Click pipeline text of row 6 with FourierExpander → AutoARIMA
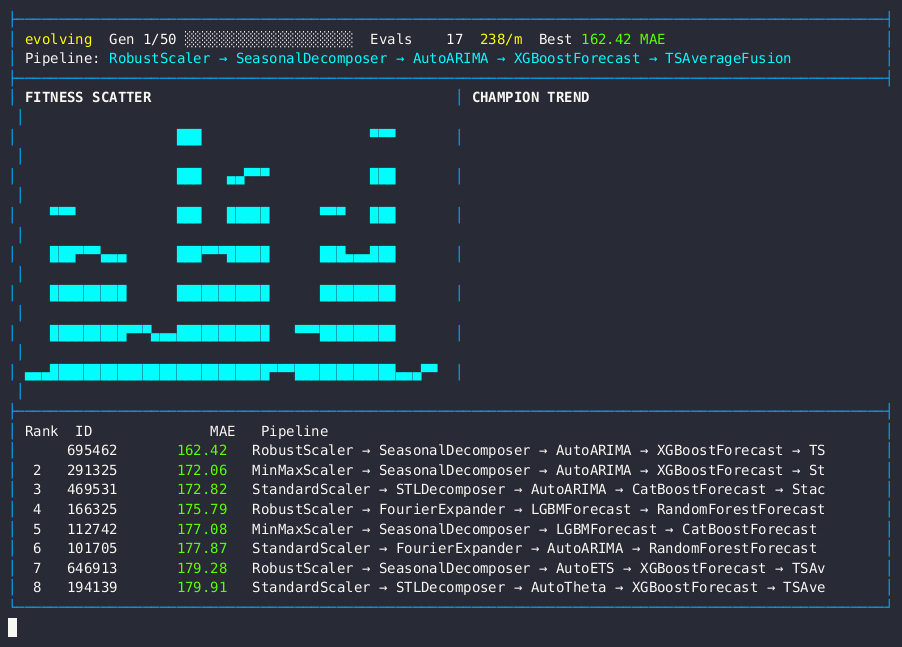 534,549
